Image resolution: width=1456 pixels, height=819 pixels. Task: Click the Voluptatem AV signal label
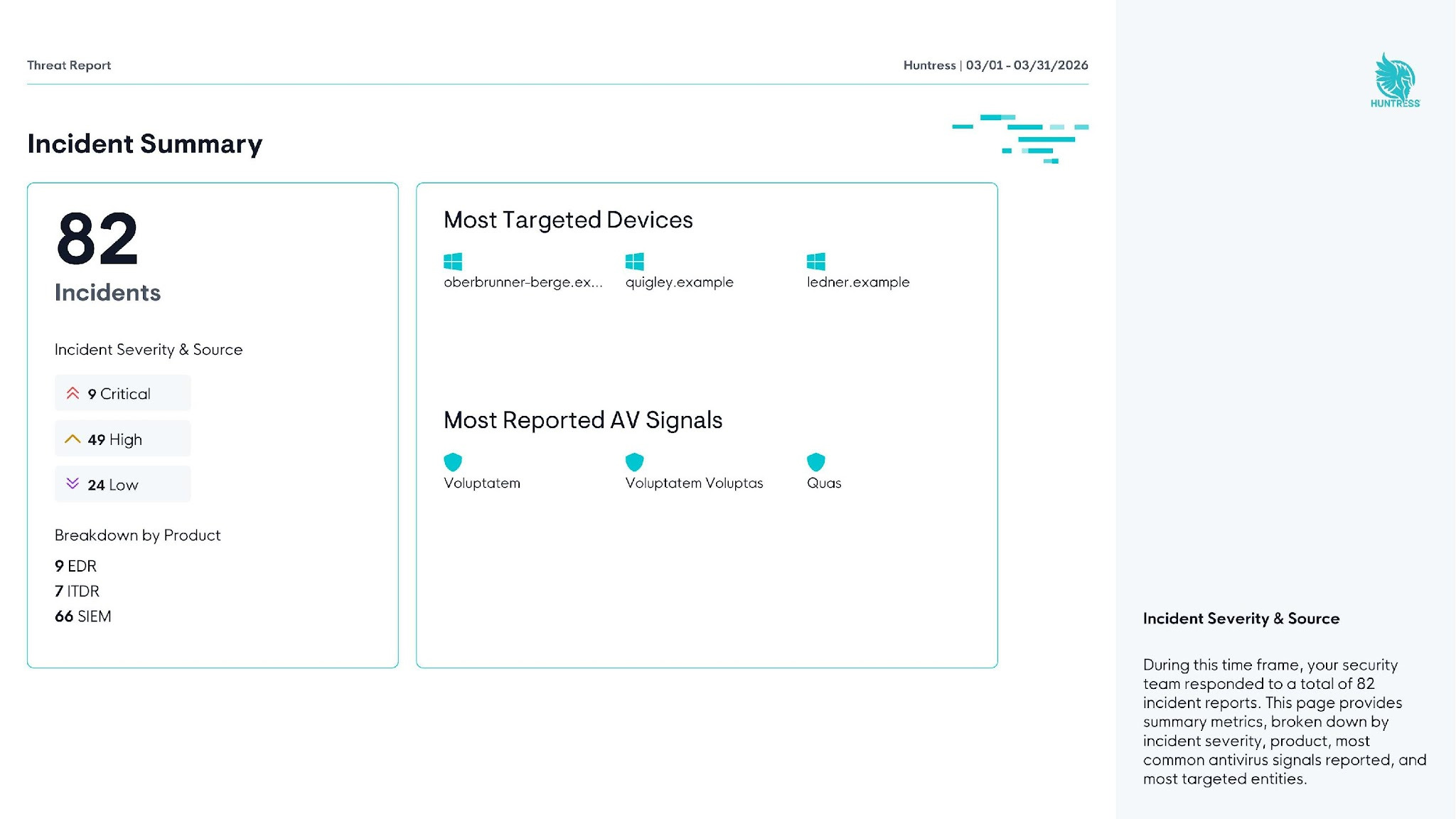coord(482,483)
